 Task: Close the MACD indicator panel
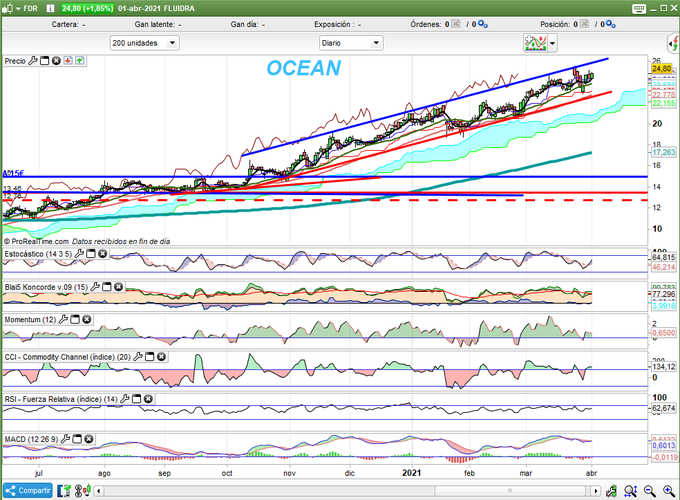tap(89, 439)
